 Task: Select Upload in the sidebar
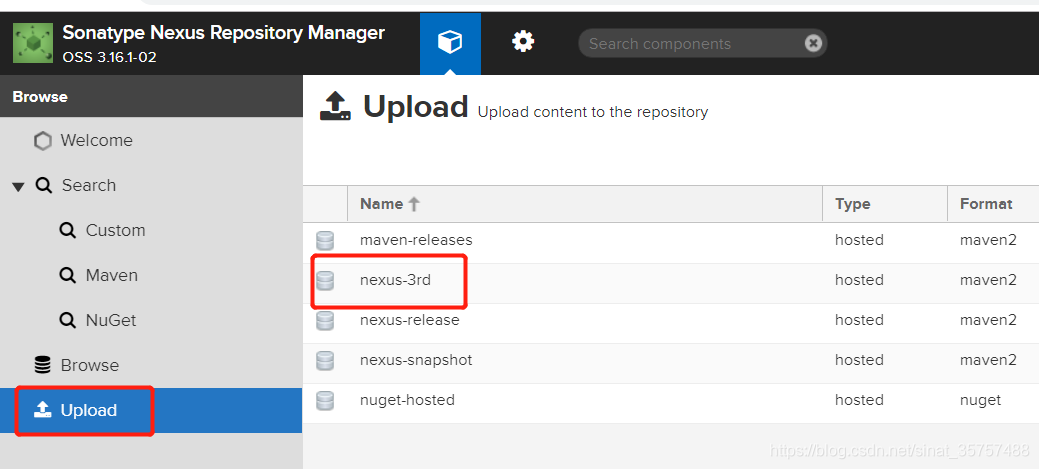pyautogui.click(x=151, y=411)
